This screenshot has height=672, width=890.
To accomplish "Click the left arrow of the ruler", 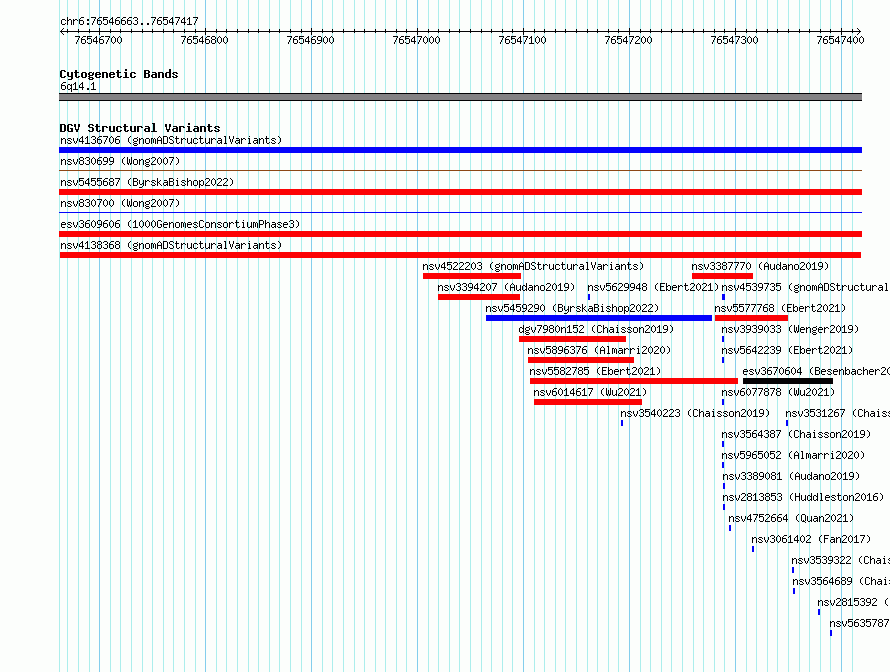I will [x=62, y=32].
